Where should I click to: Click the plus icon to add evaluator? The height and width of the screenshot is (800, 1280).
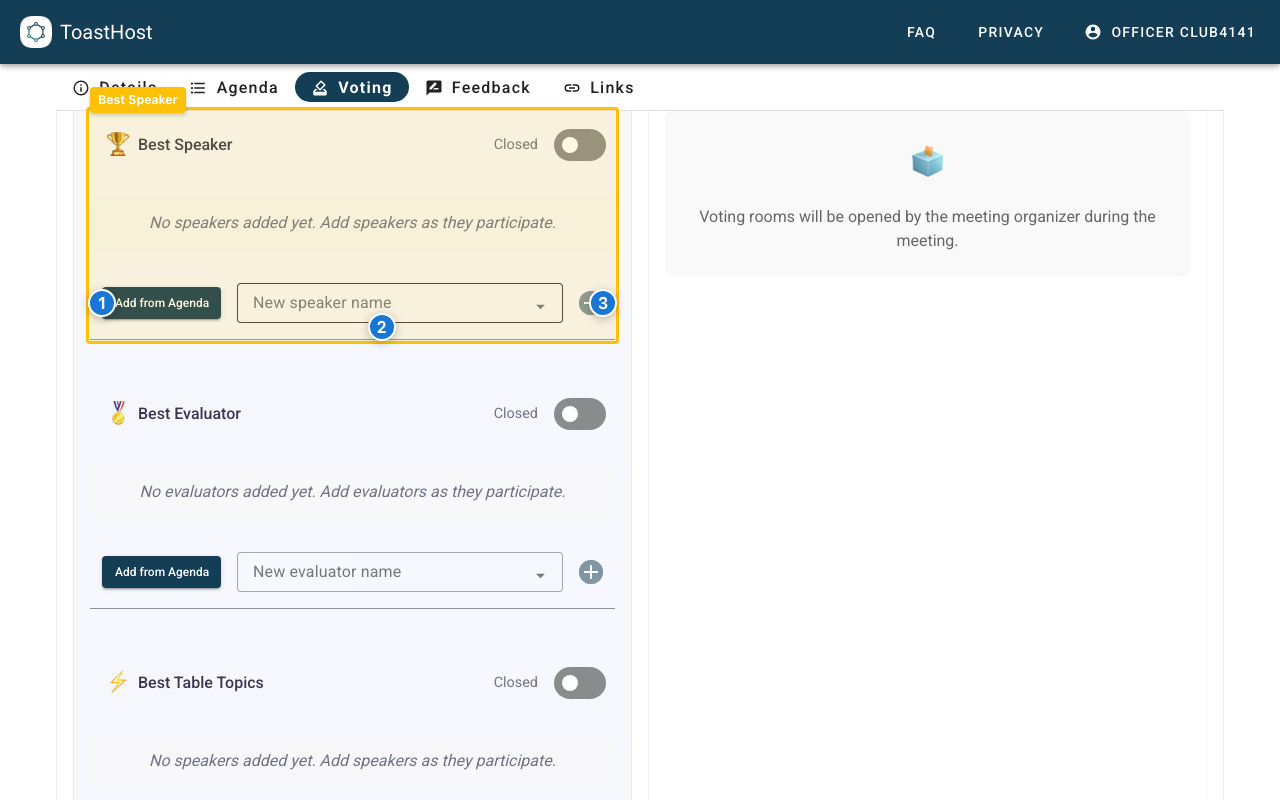tap(591, 572)
